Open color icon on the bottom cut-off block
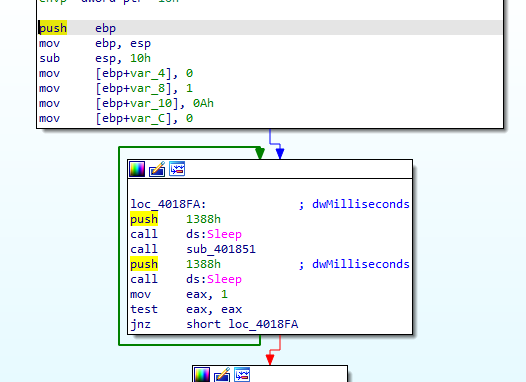The height and width of the screenshot is (382, 526). [202, 375]
